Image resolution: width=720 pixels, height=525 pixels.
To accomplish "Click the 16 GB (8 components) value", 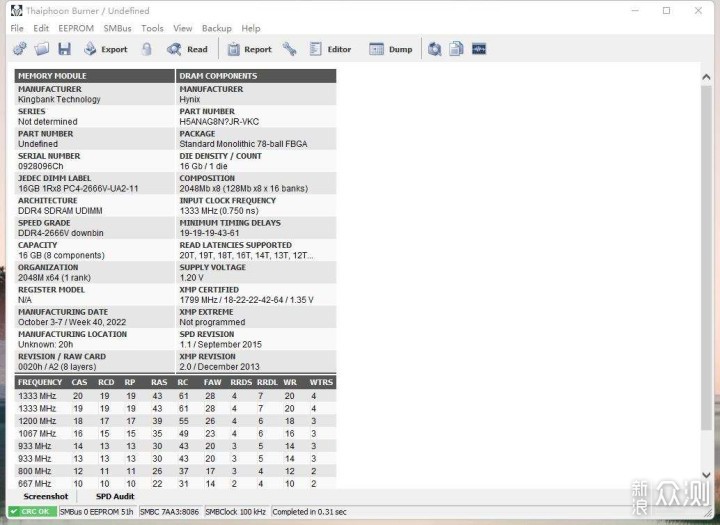I will tap(61, 255).
